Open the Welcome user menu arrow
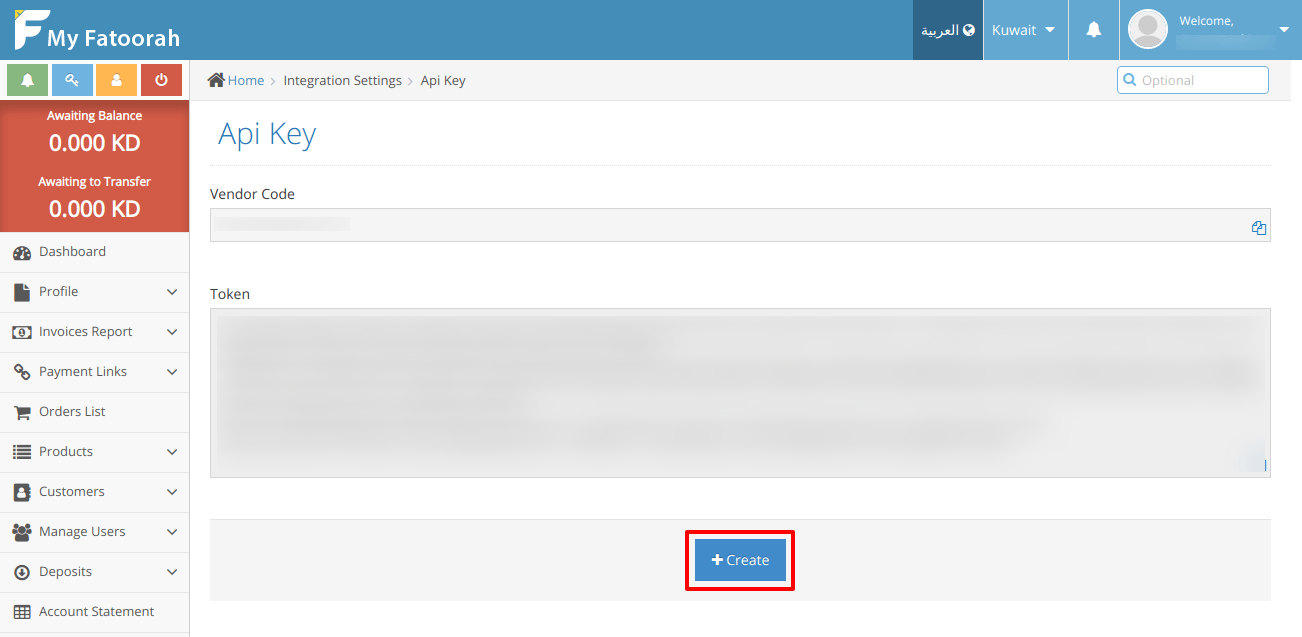 (1284, 30)
